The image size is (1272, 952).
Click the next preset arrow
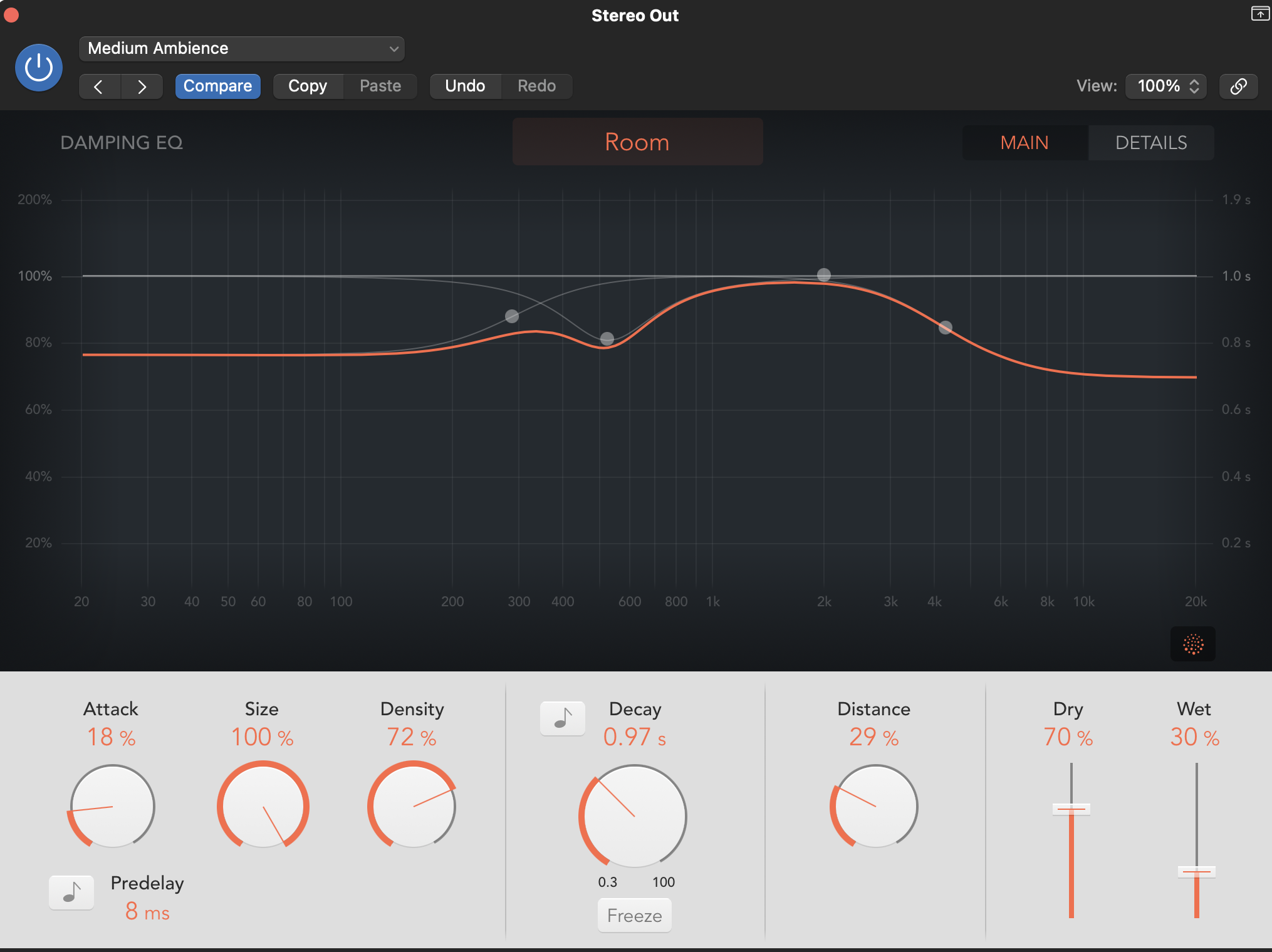(x=142, y=86)
